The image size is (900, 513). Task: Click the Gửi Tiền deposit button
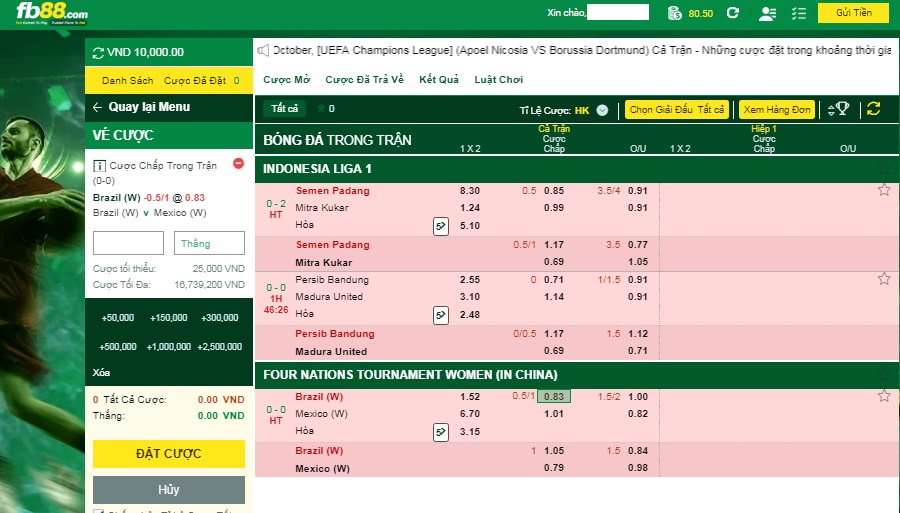852,13
